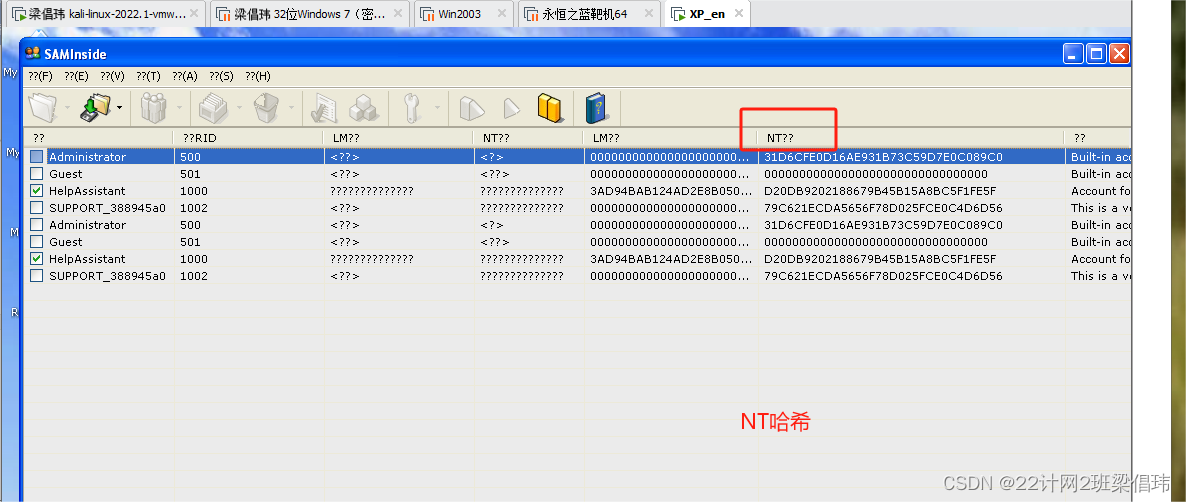Select highlighted row's hash 31D6CFE0D16AE931B73C59D7E0C089C0
Image resolution: width=1186 pixels, height=502 pixels.
883,157
